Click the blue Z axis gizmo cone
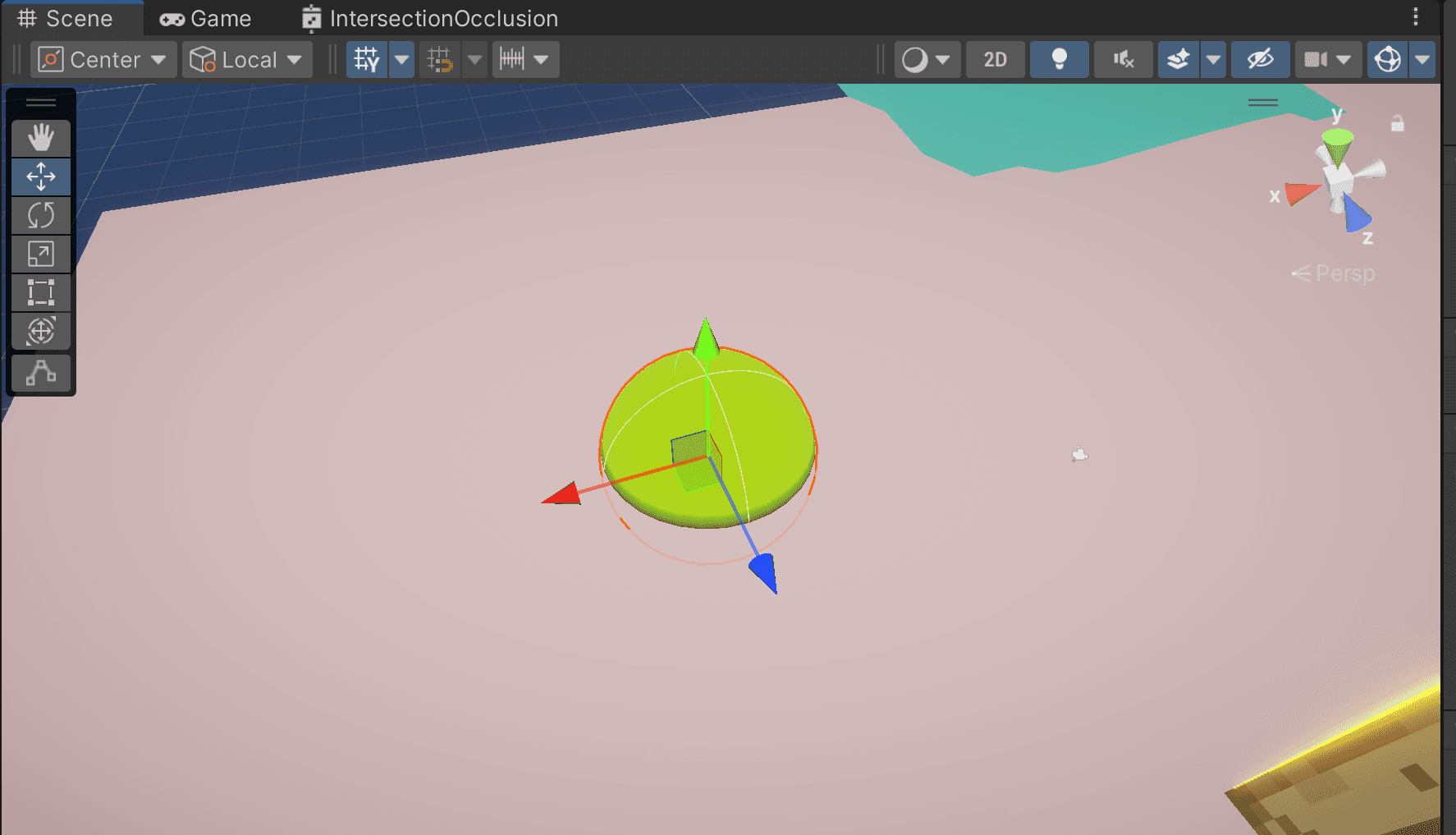 pos(1357,215)
